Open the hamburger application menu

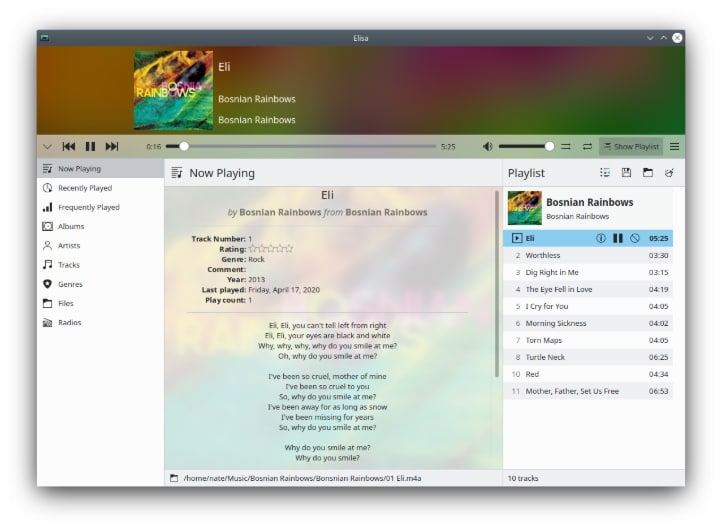point(675,146)
